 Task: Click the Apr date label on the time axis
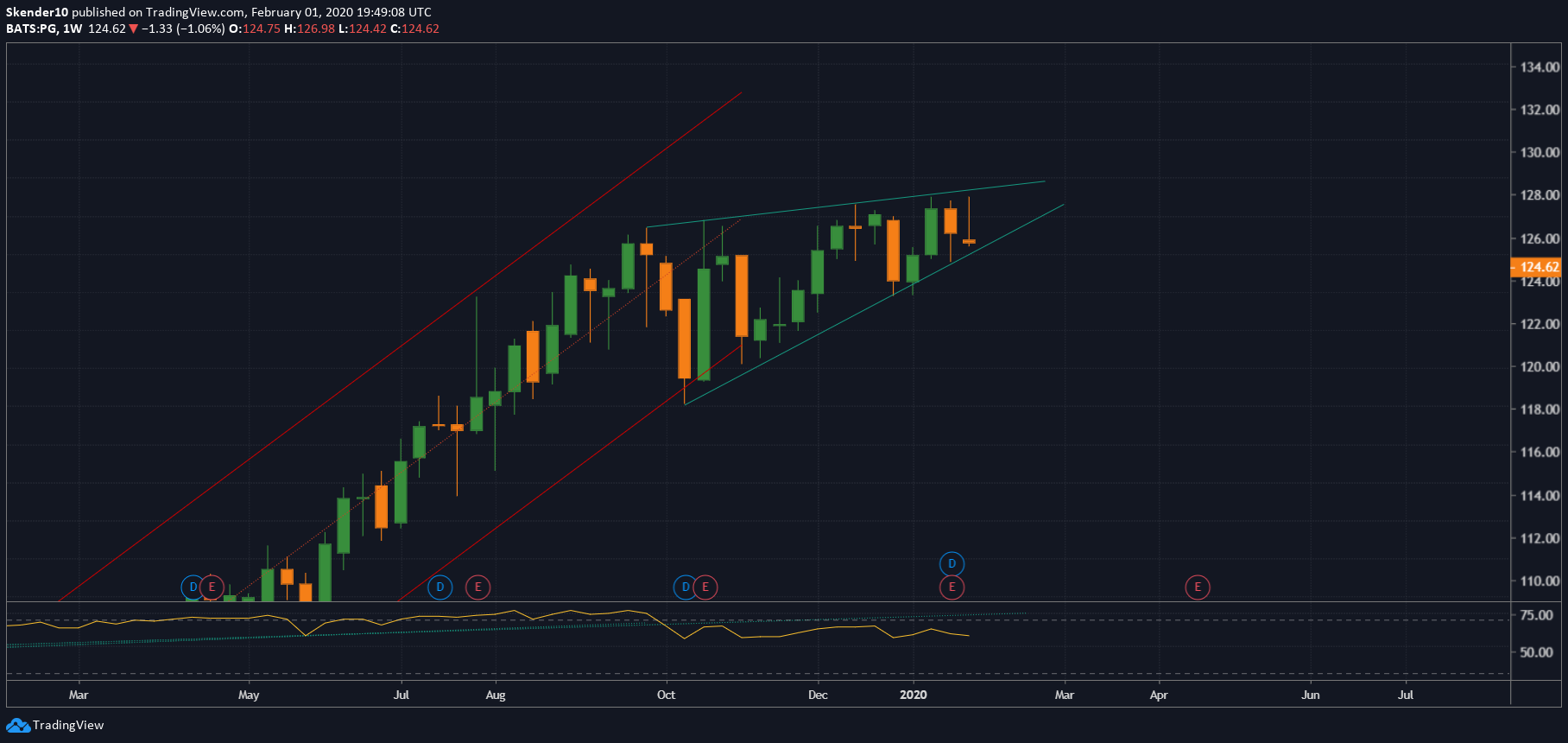point(1159,695)
